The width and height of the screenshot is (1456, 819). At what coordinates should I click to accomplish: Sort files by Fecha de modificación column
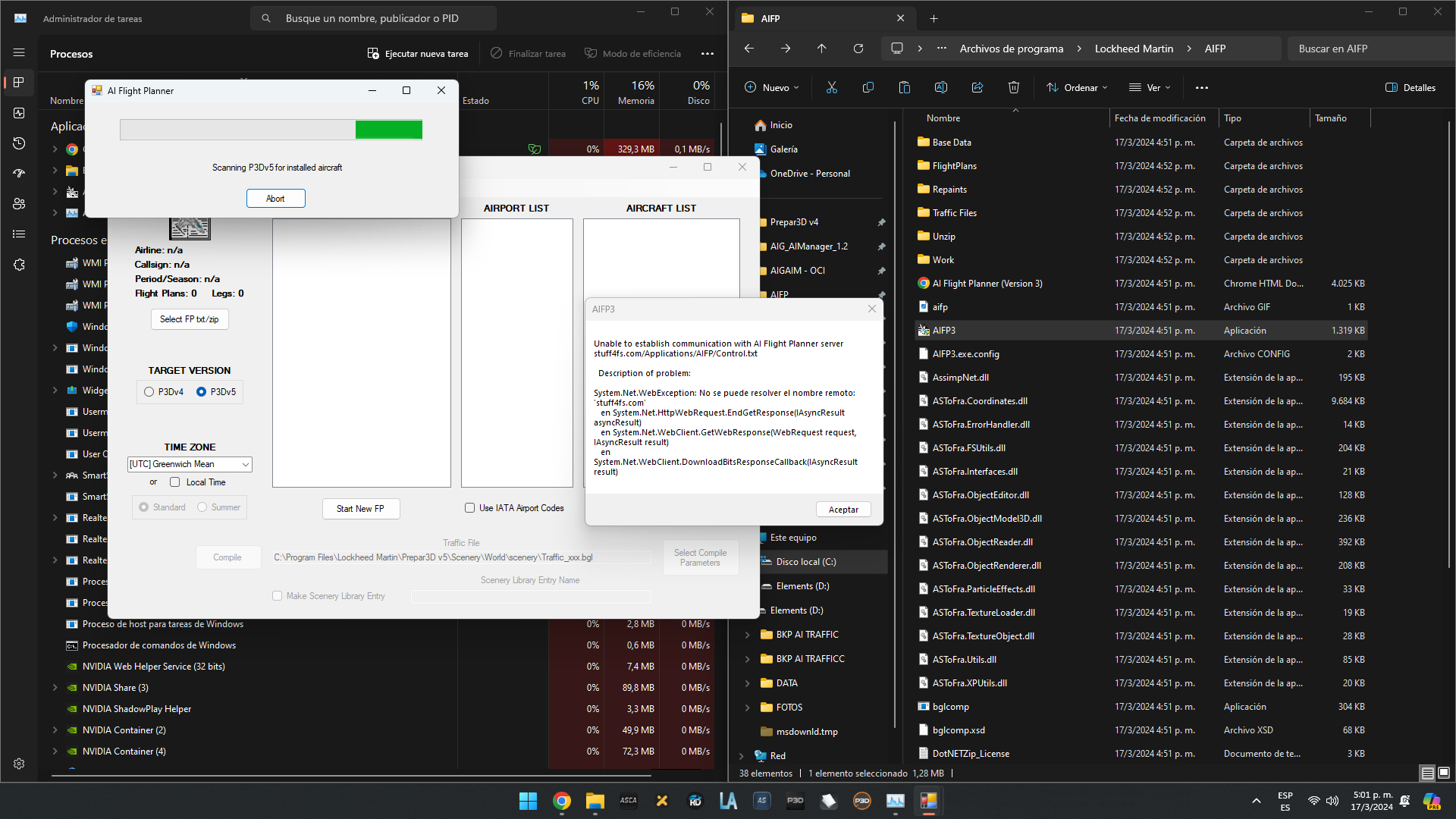1160,118
